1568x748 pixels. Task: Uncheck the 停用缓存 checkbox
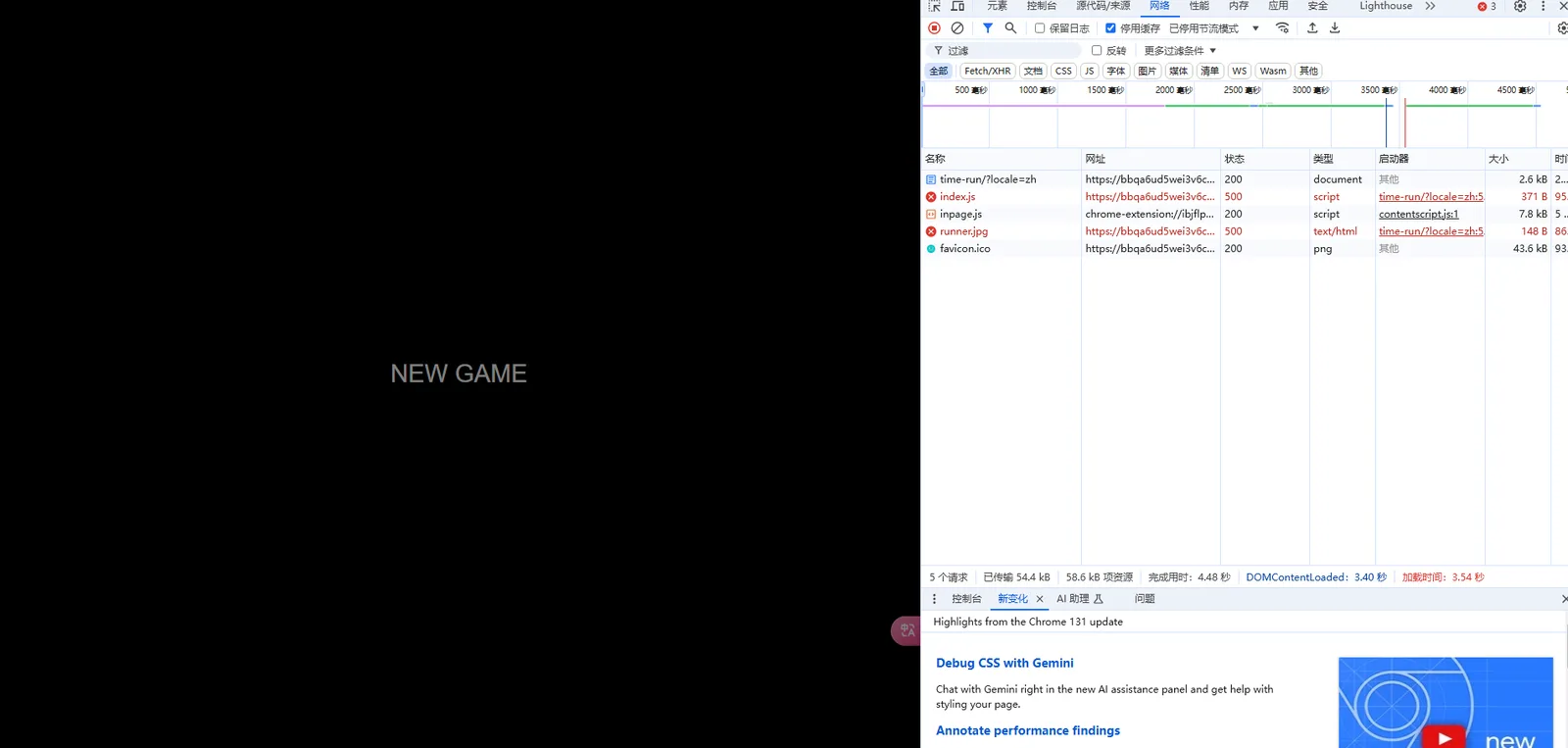click(1110, 28)
